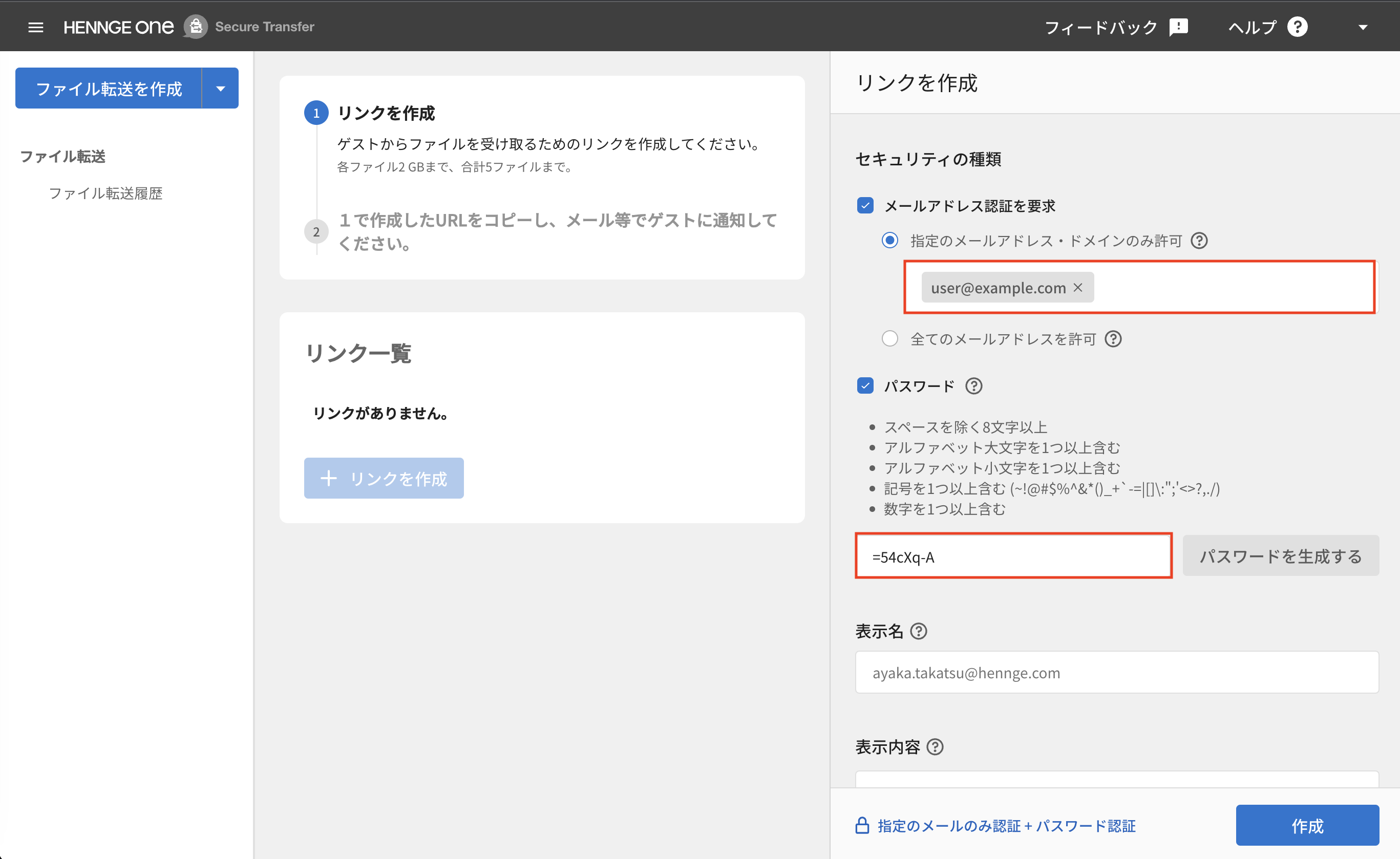
Task: Click the 作成 button
Action: [1307, 826]
